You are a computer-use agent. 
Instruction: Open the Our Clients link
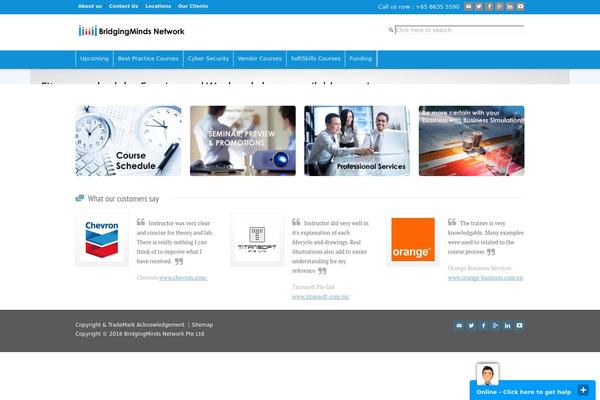click(x=193, y=6)
